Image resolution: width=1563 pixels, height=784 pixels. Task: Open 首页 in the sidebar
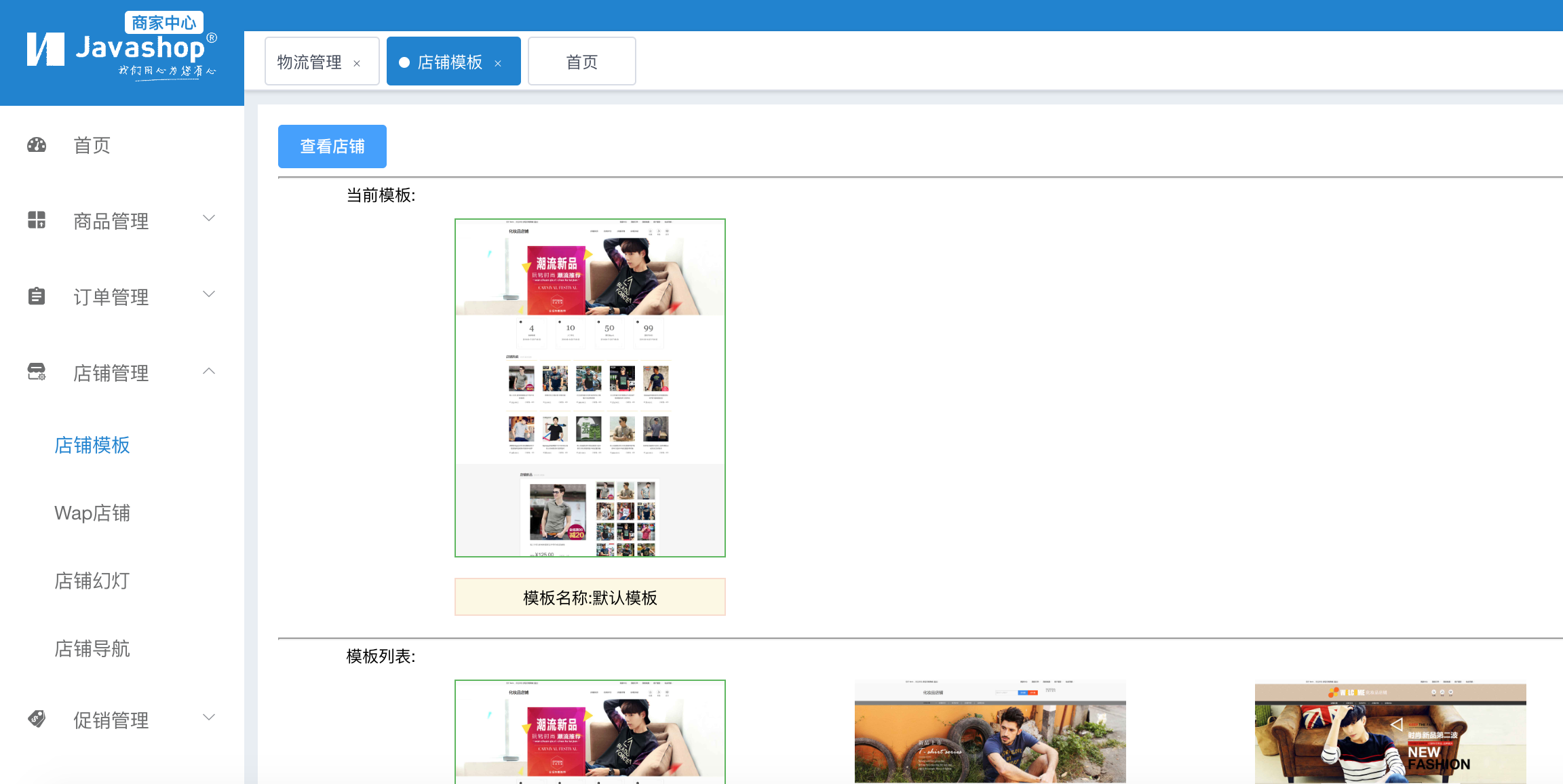tap(122, 145)
